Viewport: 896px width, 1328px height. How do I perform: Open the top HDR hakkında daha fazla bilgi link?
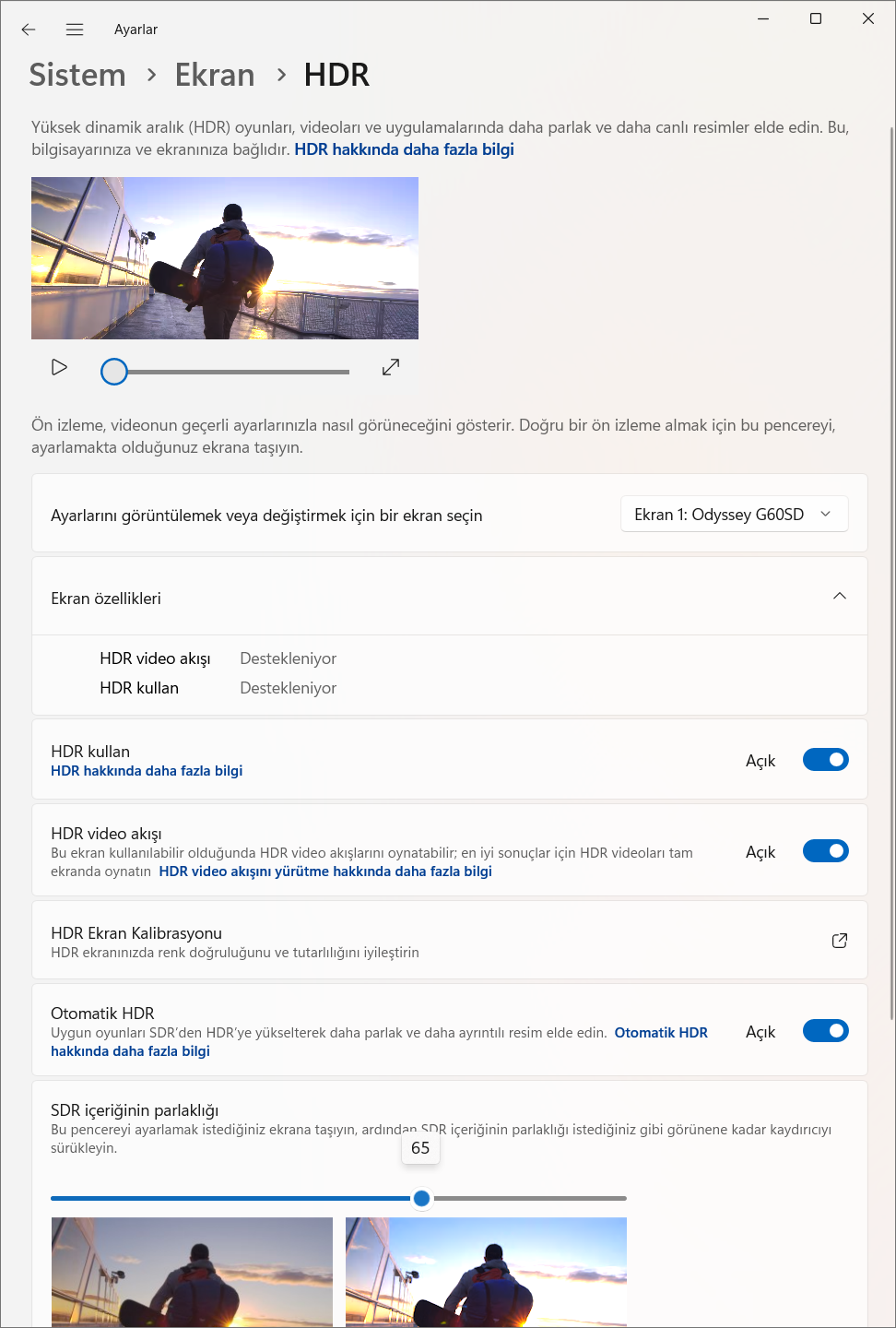click(404, 149)
